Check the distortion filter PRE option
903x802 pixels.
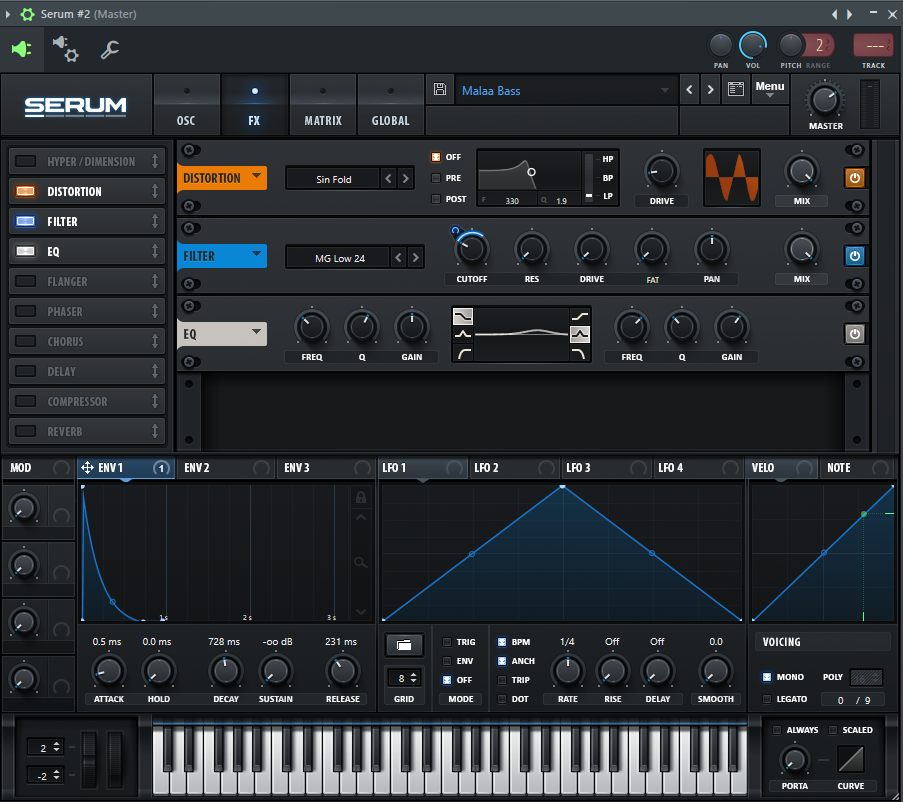[x=436, y=178]
